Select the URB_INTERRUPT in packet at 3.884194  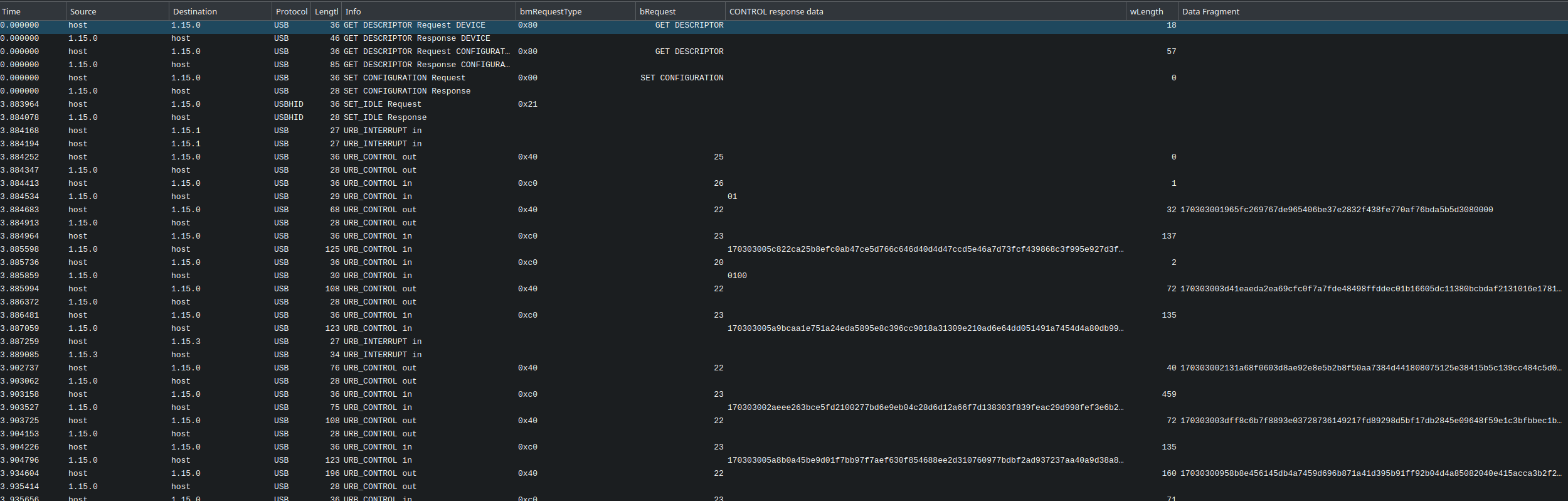[784, 144]
